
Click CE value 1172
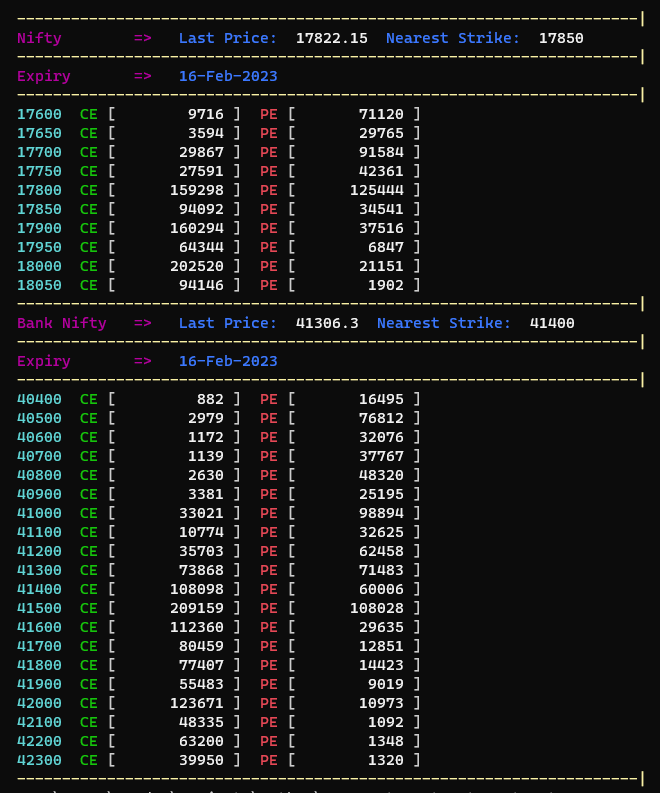[206, 437]
